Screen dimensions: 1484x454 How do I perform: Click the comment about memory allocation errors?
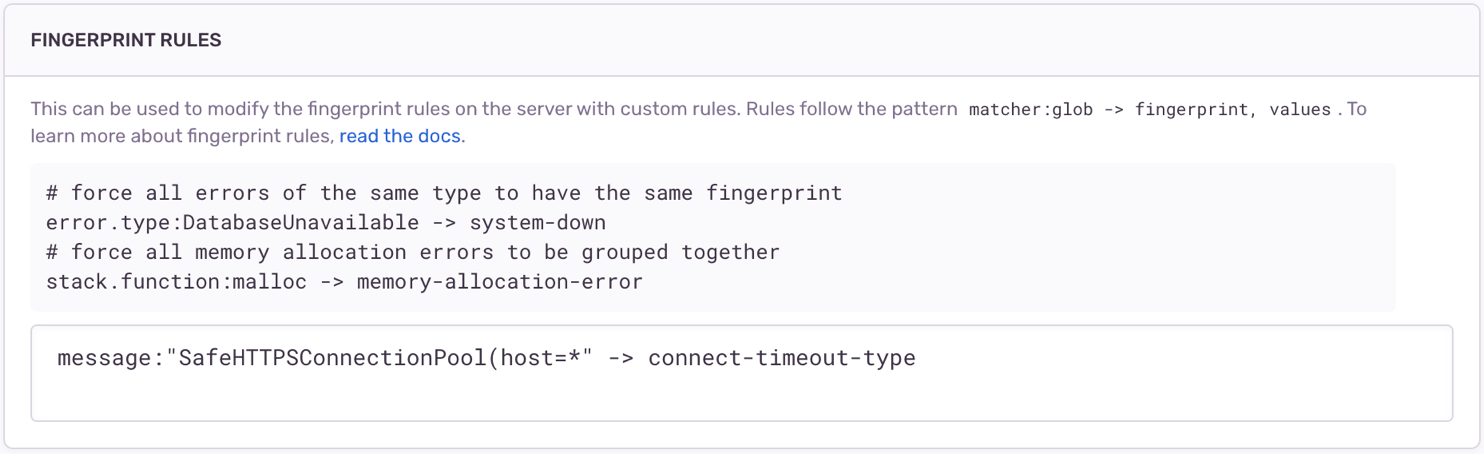(x=412, y=252)
